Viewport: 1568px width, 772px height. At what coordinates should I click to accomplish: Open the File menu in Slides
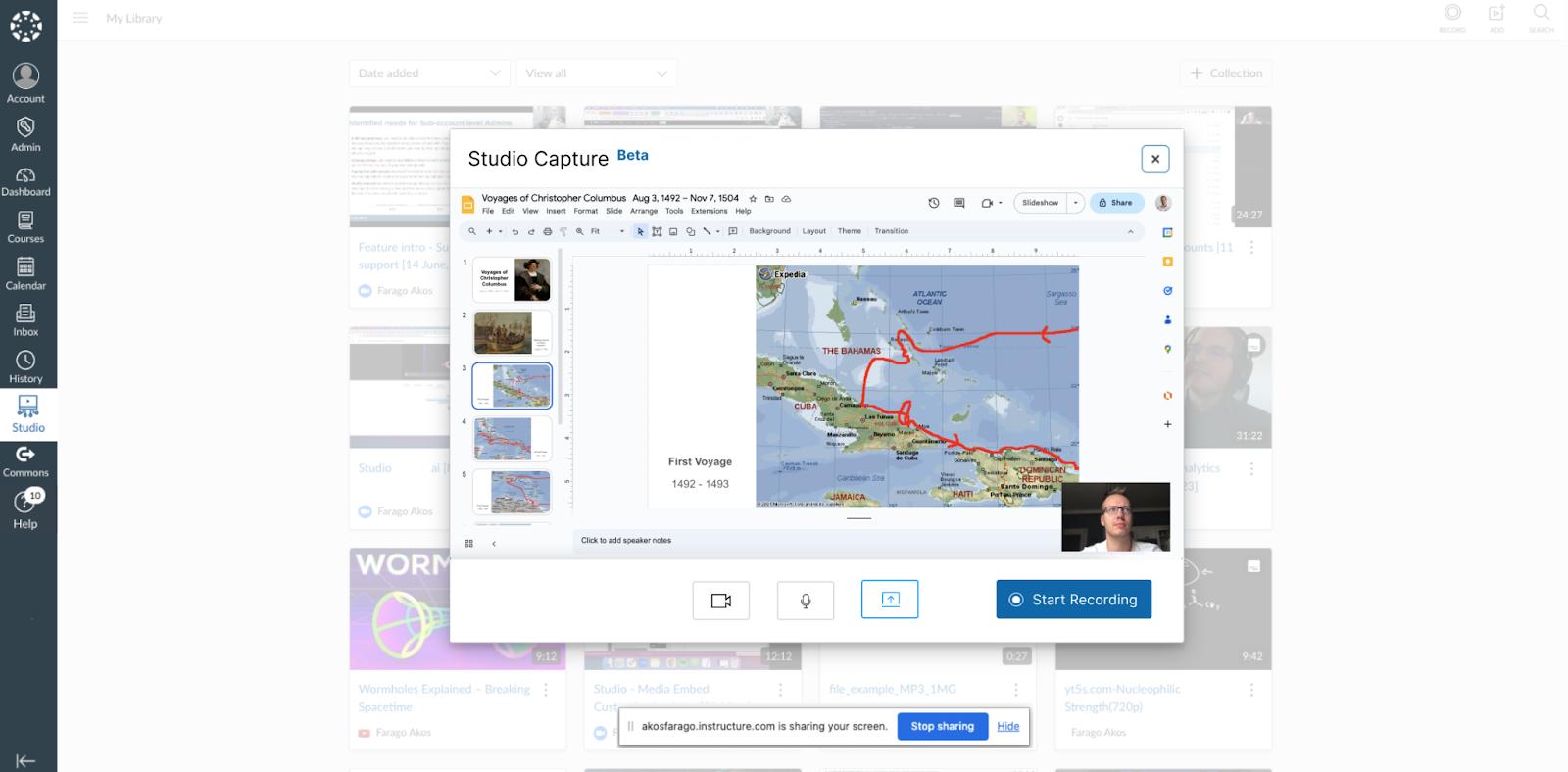pyautogui.click(x=488, y=211)
